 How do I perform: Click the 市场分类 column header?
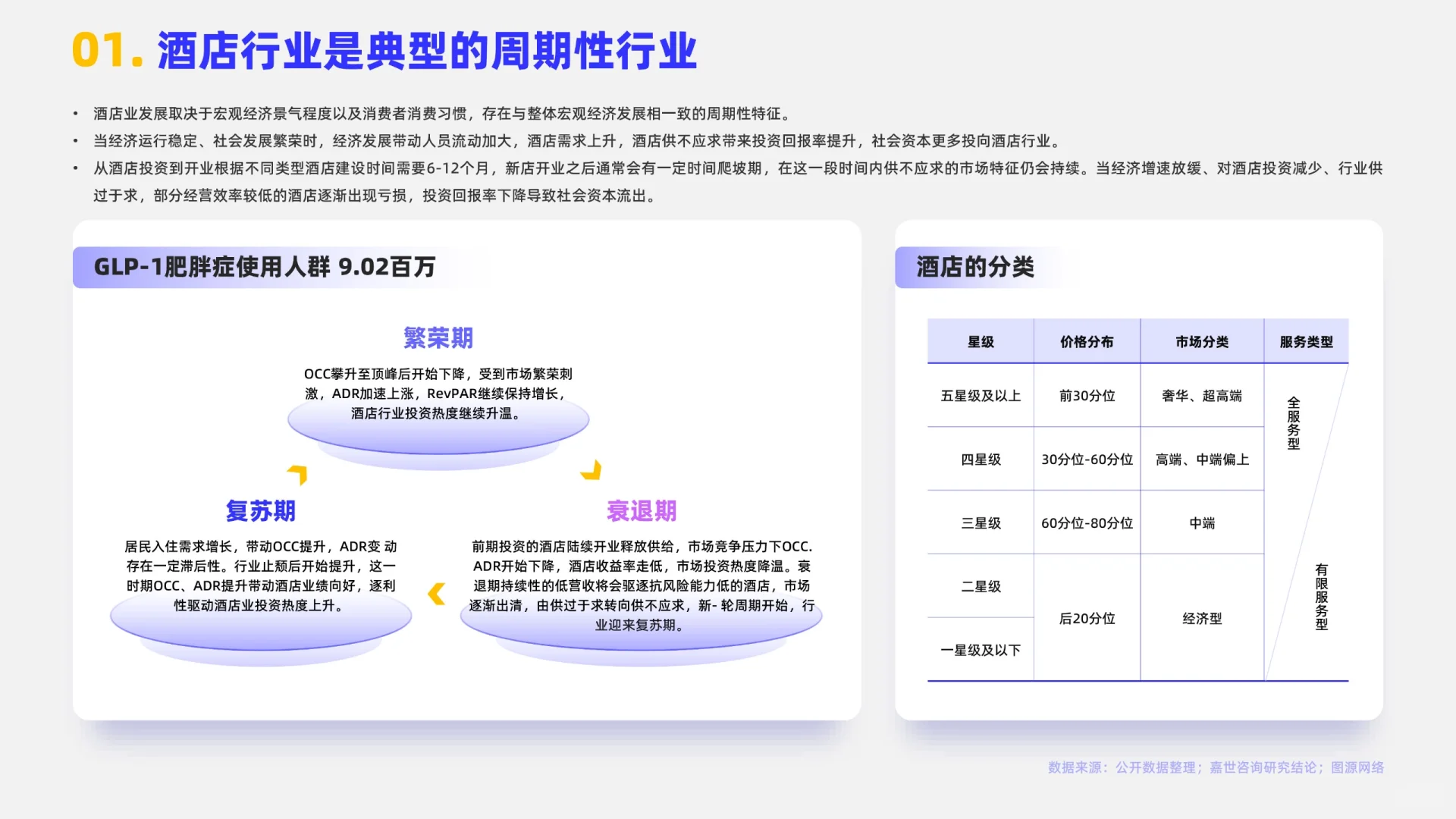(x=1202, y=342)
